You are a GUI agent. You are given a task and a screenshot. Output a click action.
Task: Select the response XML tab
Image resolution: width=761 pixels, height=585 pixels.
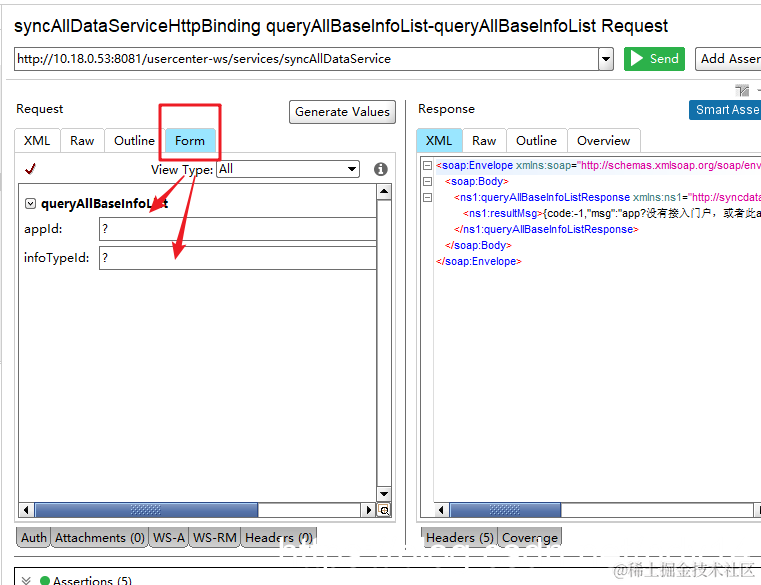(x=439, y=141)
